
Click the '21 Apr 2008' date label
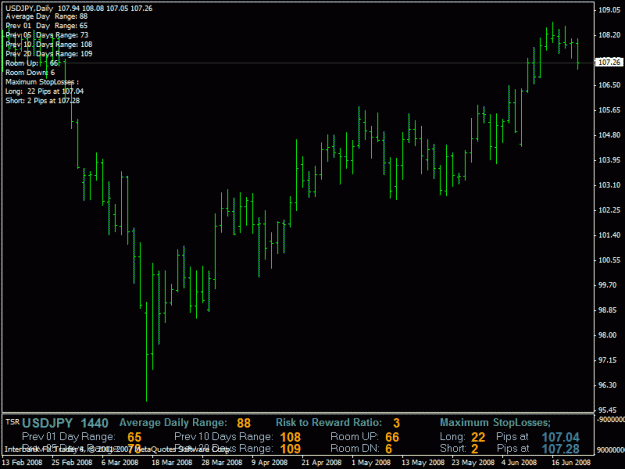[321, 462]
